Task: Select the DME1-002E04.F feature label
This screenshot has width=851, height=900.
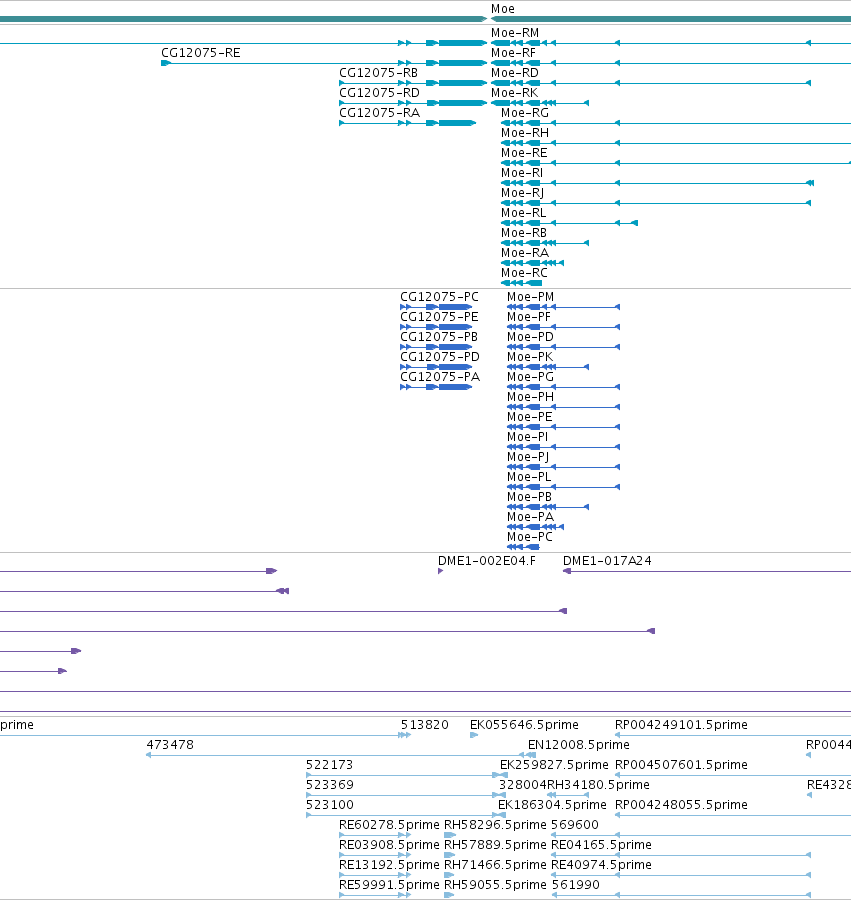Action: coord(487,561)
